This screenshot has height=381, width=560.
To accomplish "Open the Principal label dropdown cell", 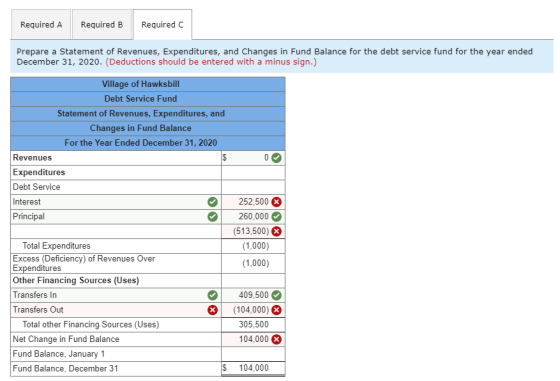I will click(116, 217).
